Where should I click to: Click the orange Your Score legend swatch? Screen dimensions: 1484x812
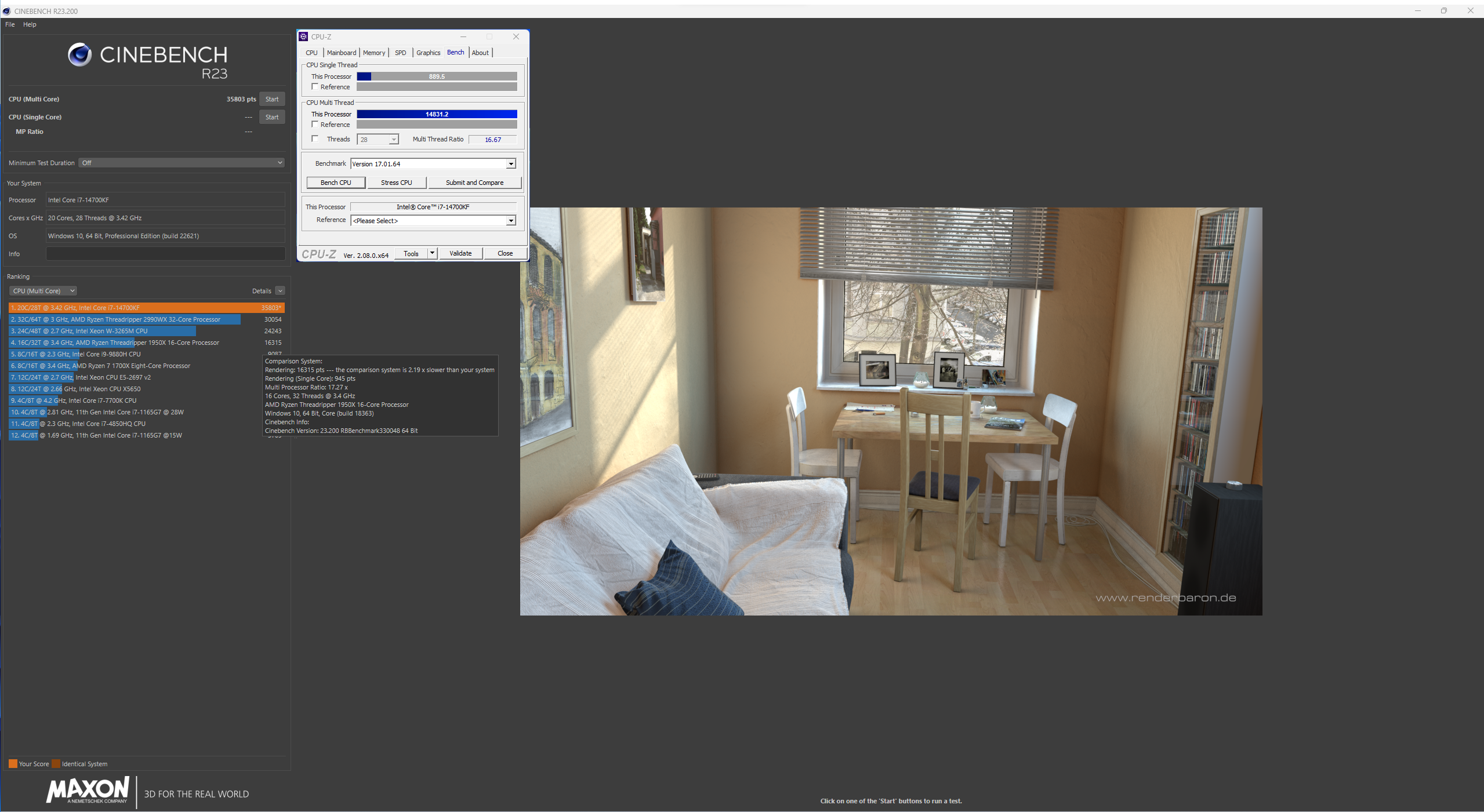pyautogui.click(x=13, y=764)
